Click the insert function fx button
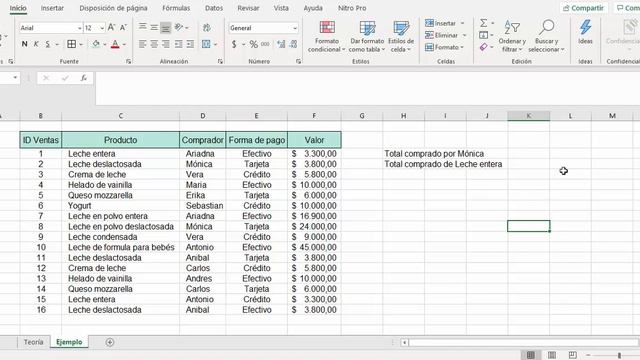The height and width of the screenshot is (360, 640). (84, 78)
